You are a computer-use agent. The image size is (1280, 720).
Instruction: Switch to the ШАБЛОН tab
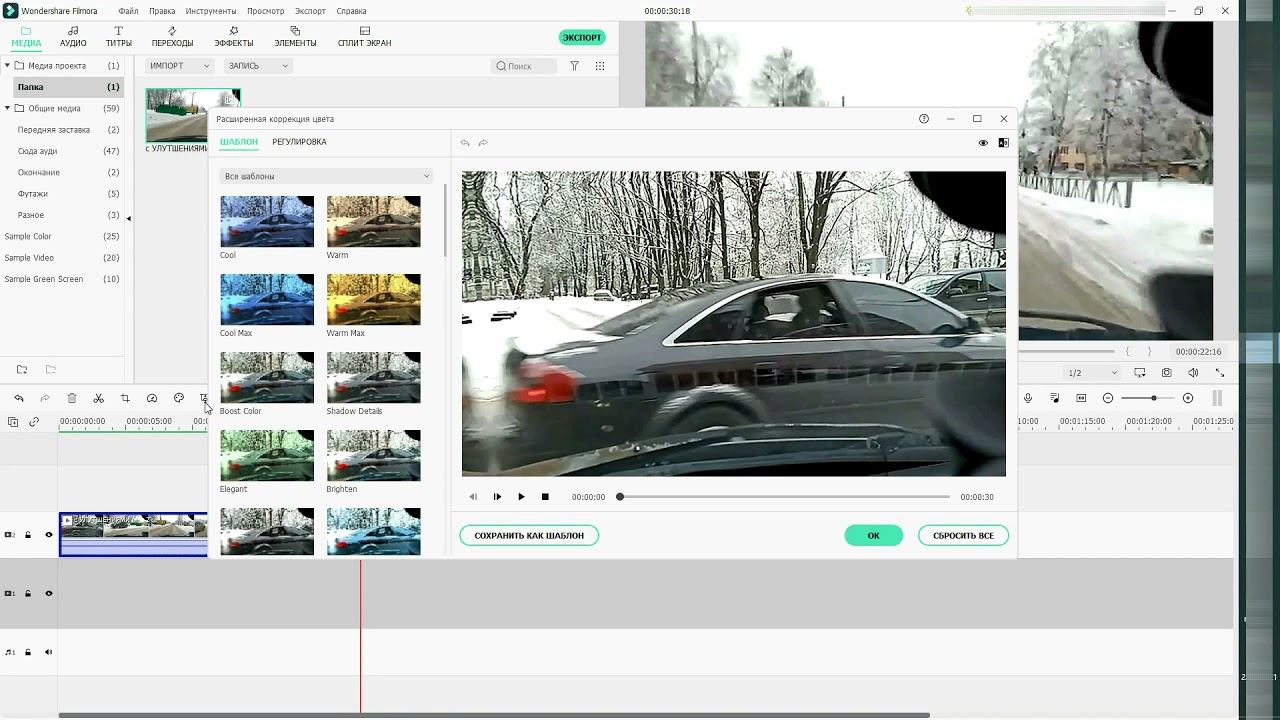click(x=239, y=142)
